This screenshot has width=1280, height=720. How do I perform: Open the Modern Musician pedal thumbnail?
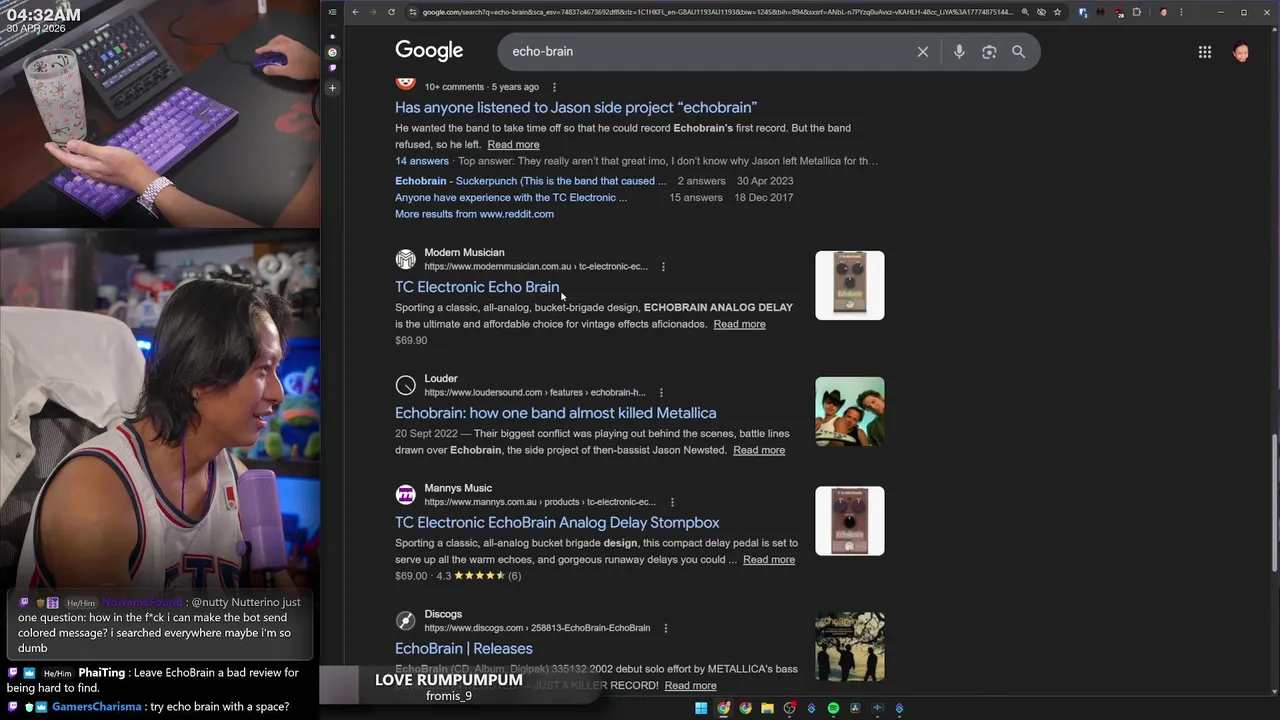(x=850, y=285)
